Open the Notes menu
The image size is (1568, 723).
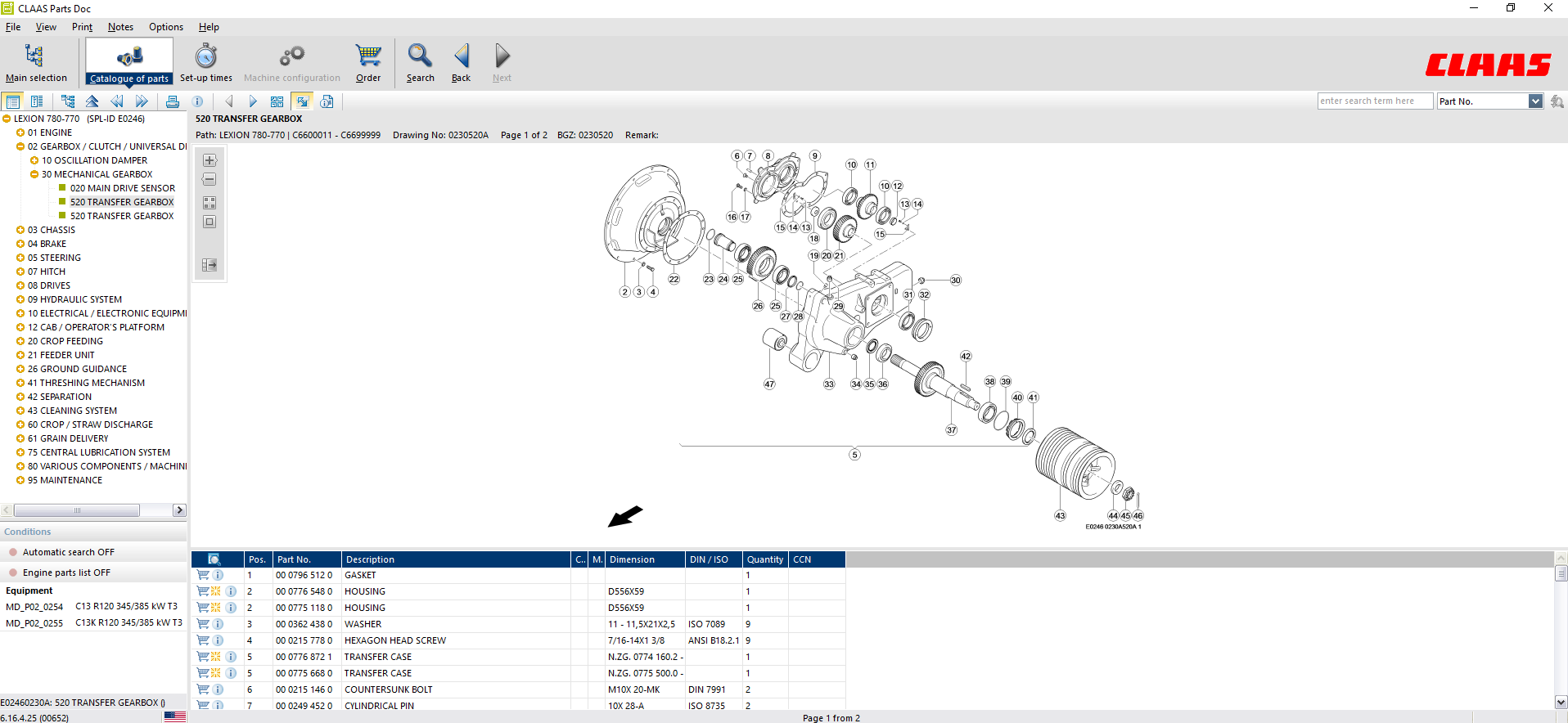[x=120, y=27]
